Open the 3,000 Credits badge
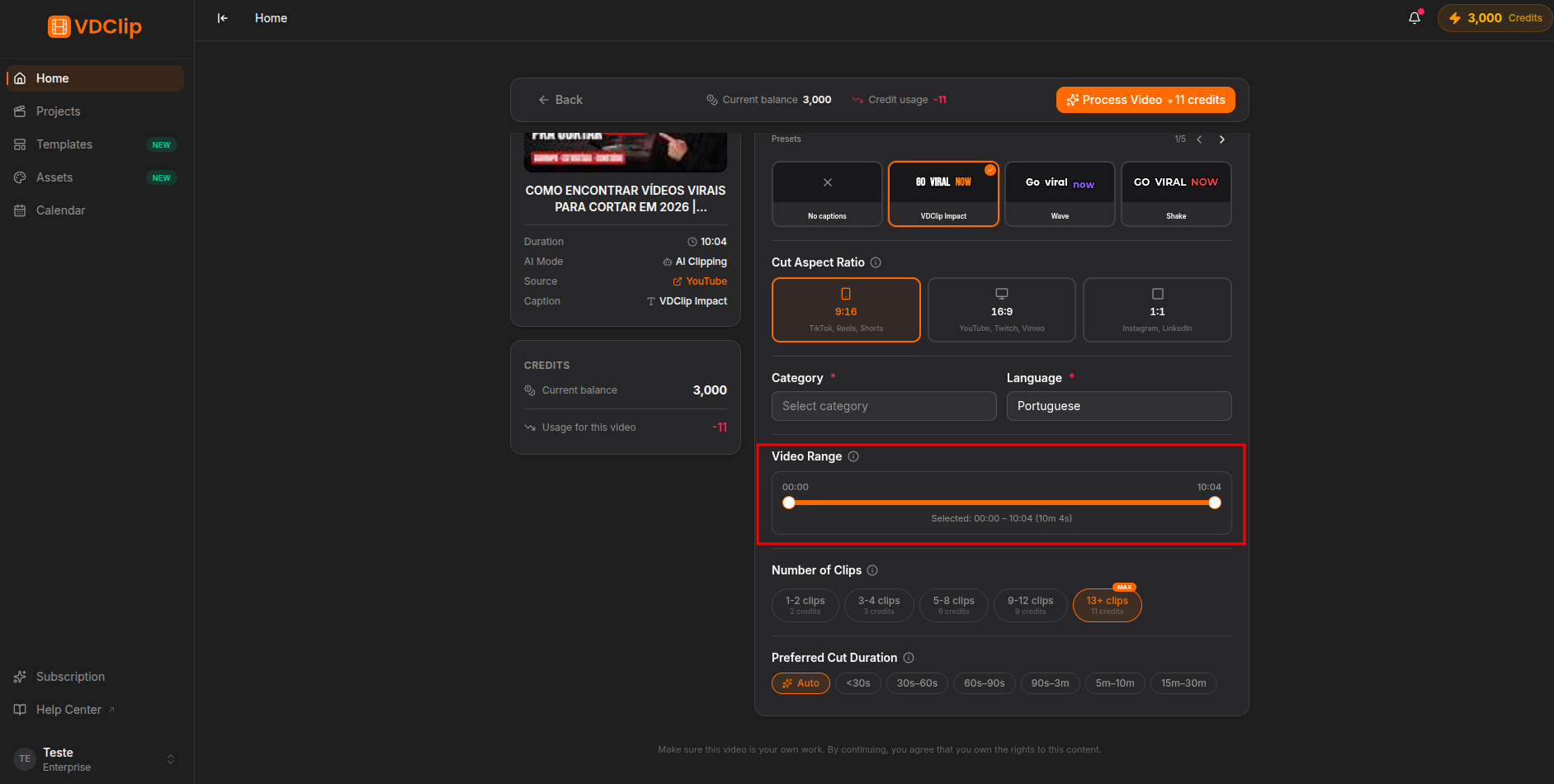Image resolution: width=1554 pixels, height=784 pixels. click(x=1495, y=18)
